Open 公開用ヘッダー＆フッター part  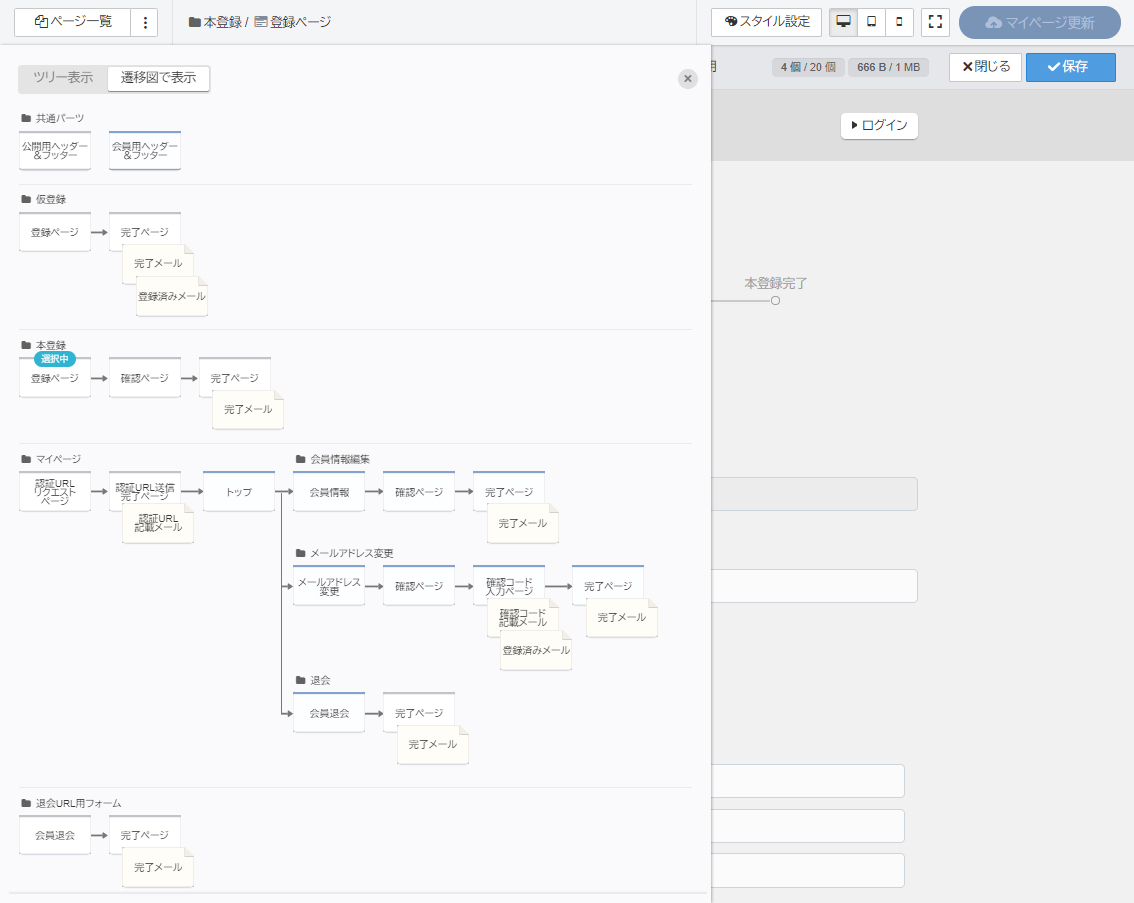(x=55, y=150)
